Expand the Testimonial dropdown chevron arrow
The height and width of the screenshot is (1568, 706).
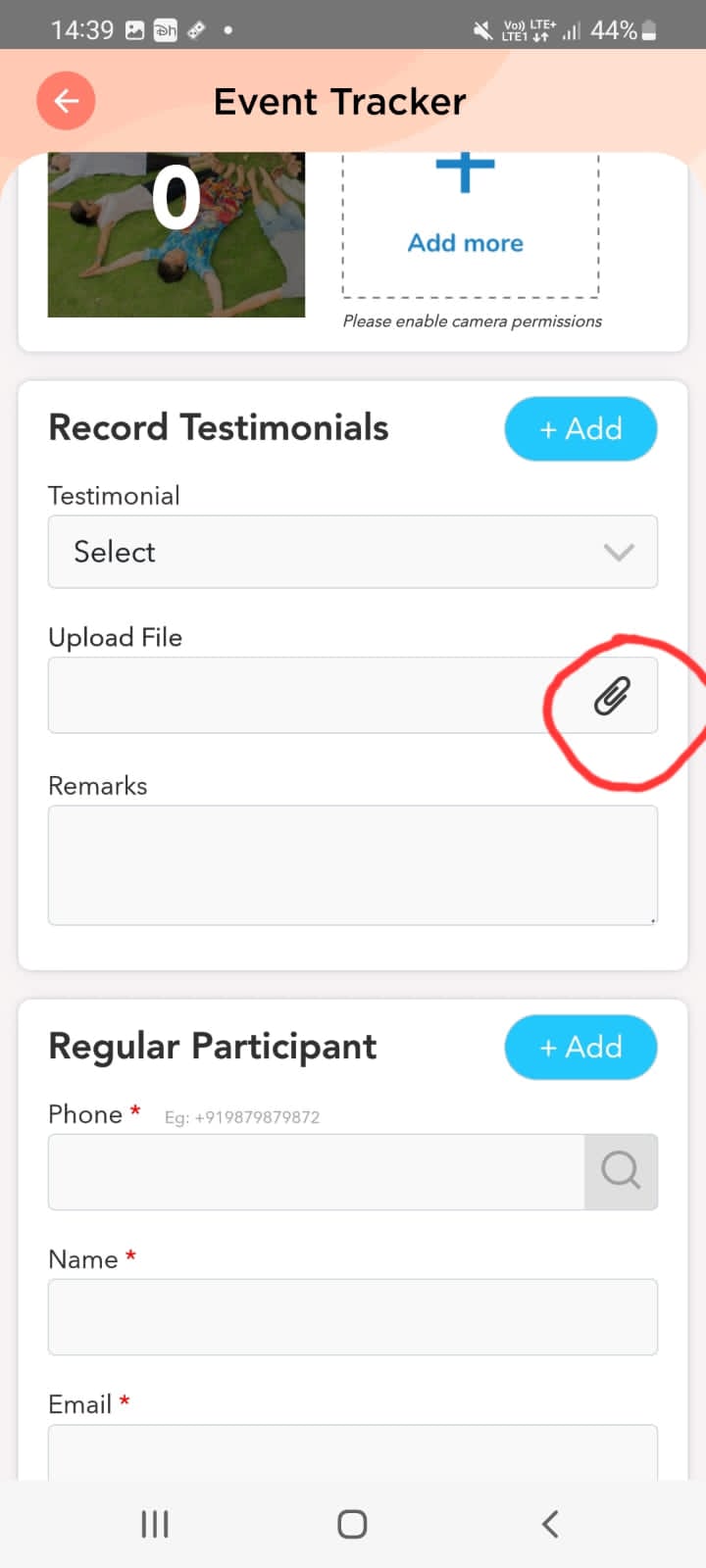coord(619,552)
